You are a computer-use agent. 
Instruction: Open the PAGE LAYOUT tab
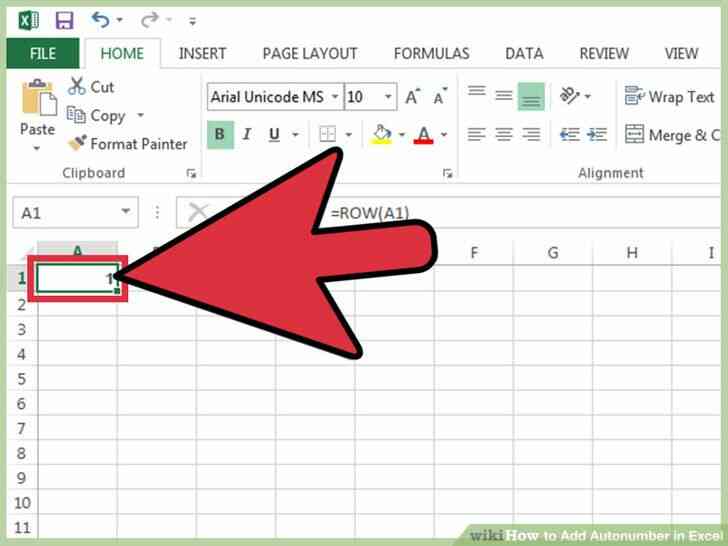click(310, 53)
